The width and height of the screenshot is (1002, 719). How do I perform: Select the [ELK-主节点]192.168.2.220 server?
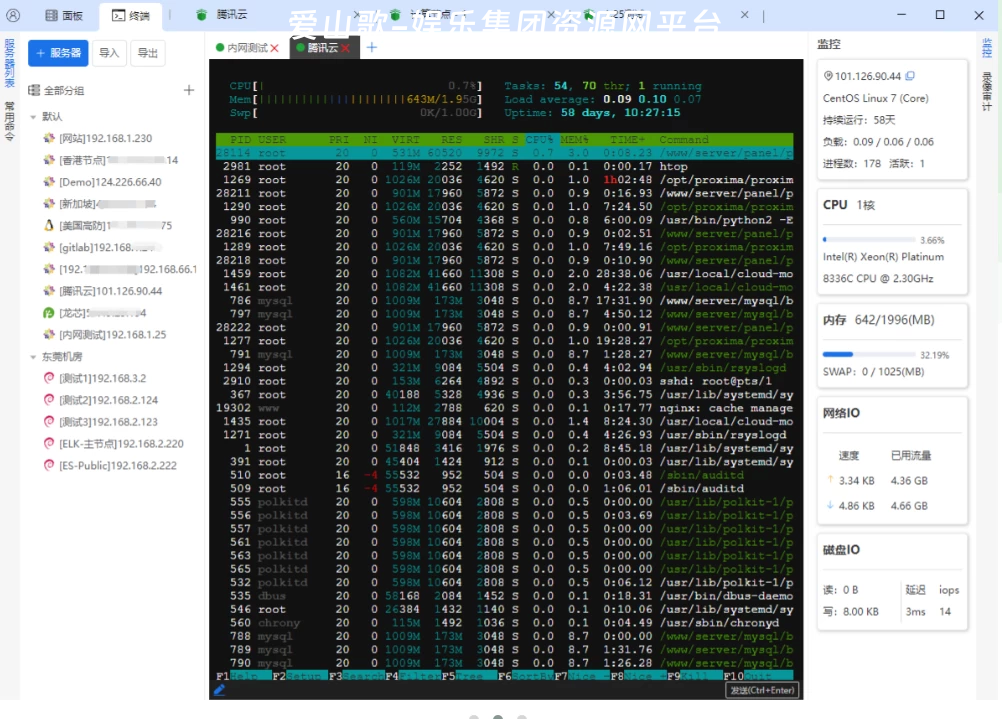coord(120,443)
